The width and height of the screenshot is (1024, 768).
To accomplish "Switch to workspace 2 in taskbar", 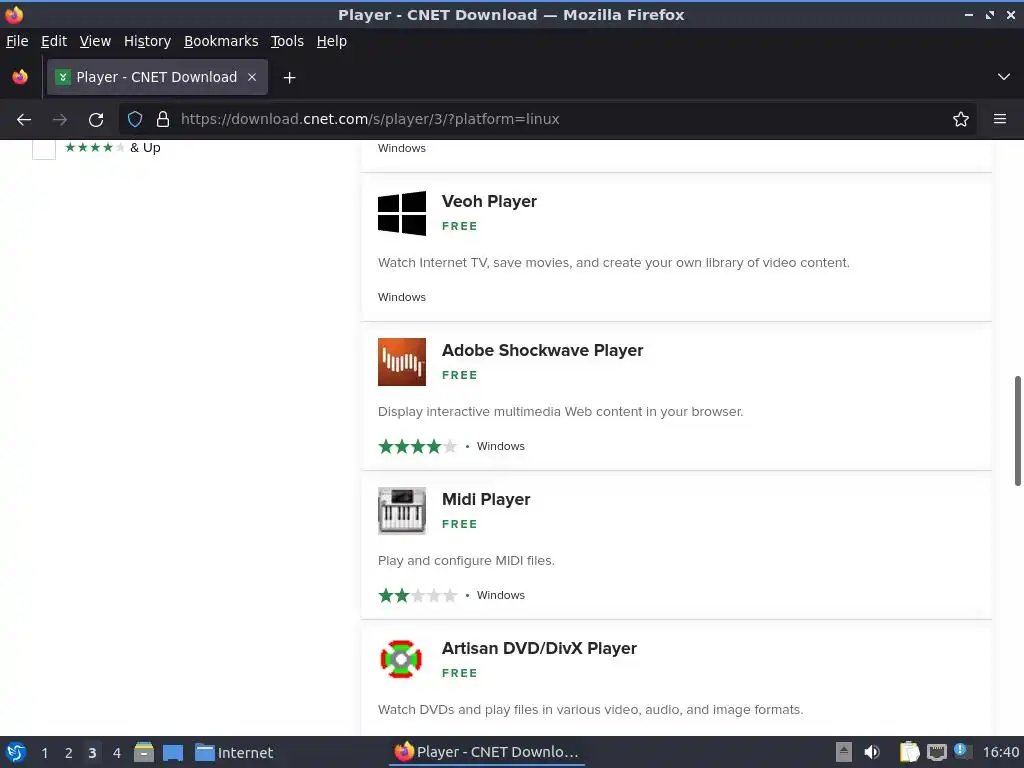I will 69,753.
